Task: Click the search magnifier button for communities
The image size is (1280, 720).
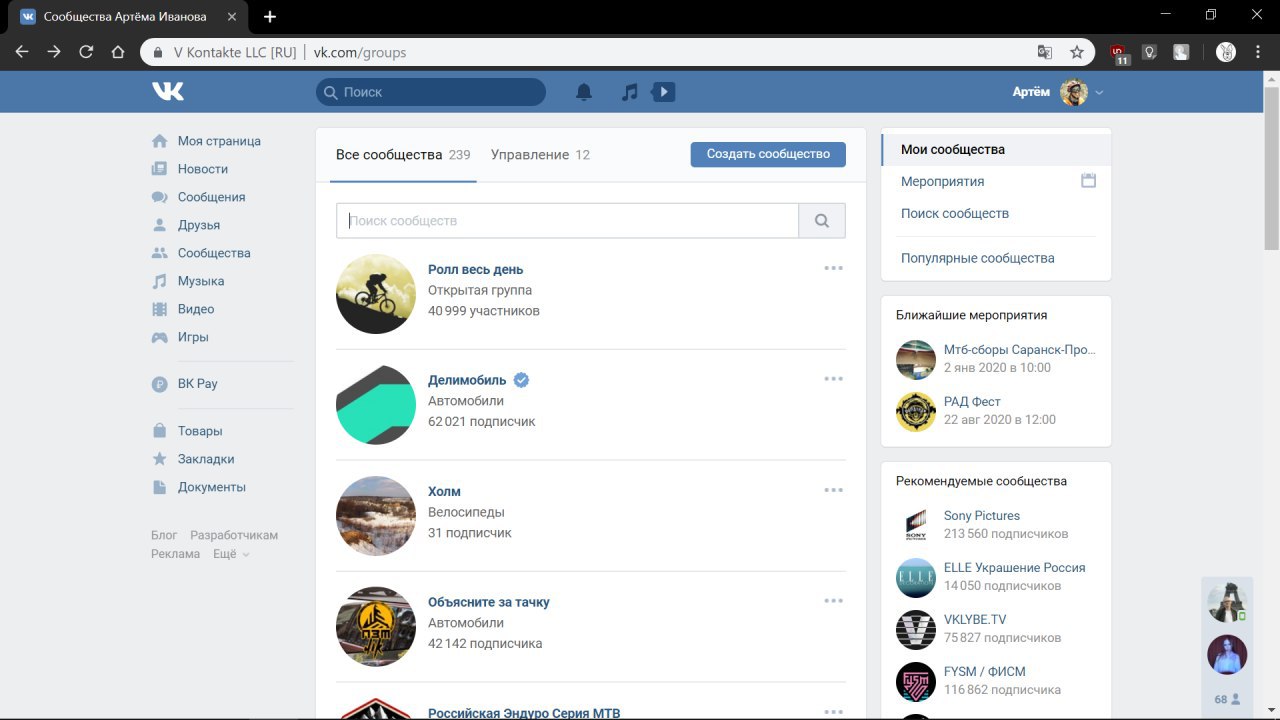Action: [x=822, y=221]
